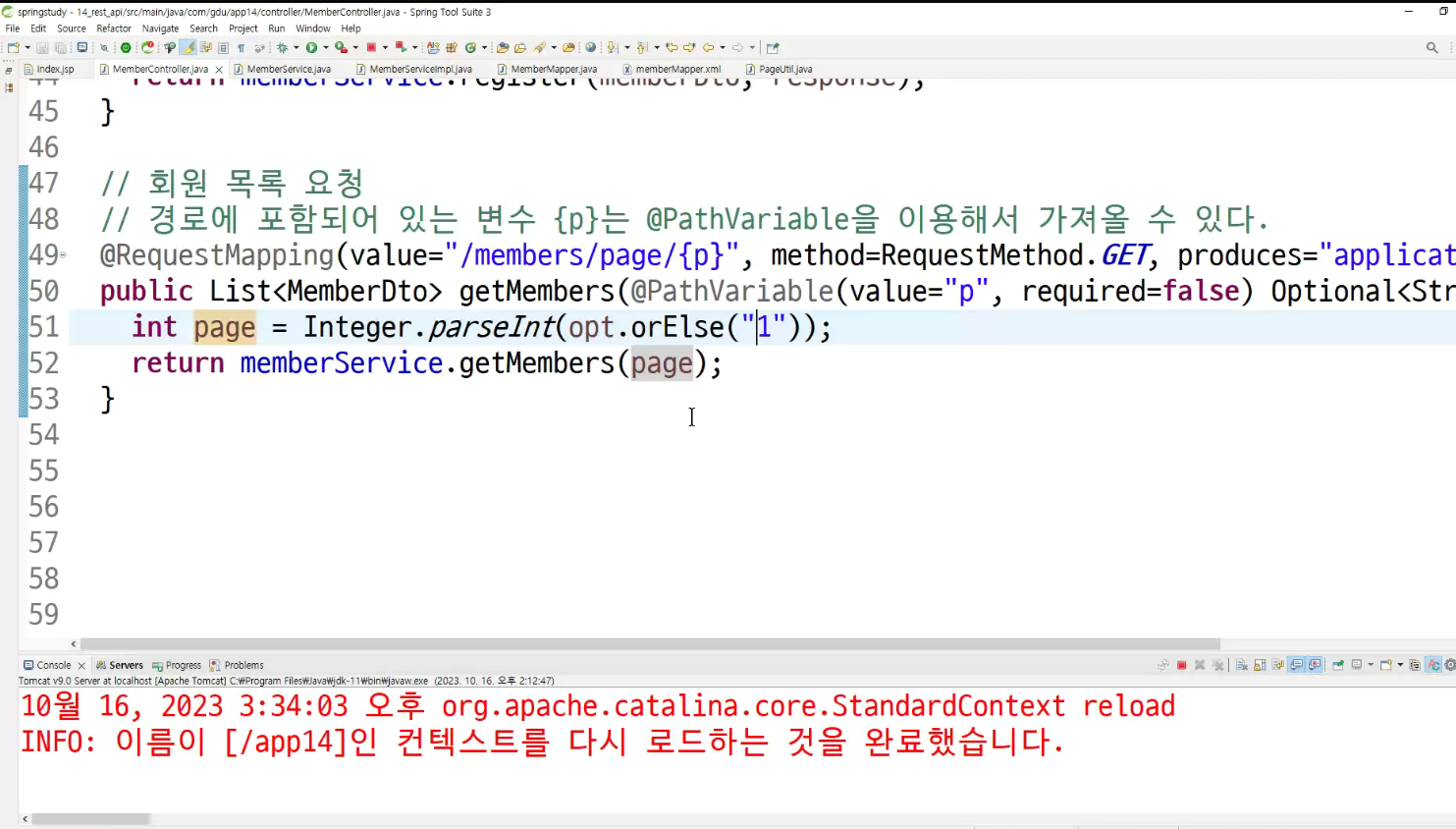Toggle Block Selection Mode icon
Image resolution: width=1456 pixels, height=829 pixels.
(223, 47)
